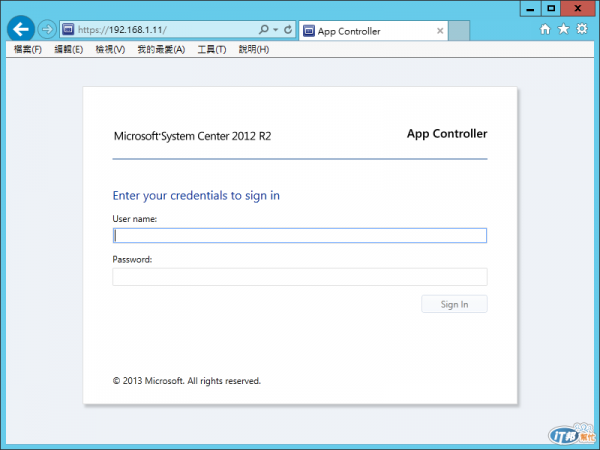600x450 pixels.
Task: Click the 'App Controller' page title text
Action: pos(447,134)
